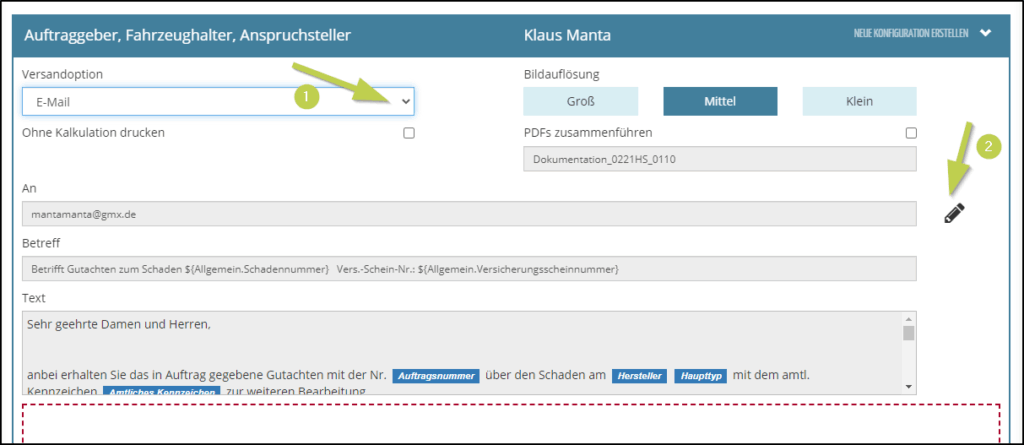This screenshot has width=1024, height=445.
Task: Choose Mittel Bildauflösung option
Action: (720, 101)
